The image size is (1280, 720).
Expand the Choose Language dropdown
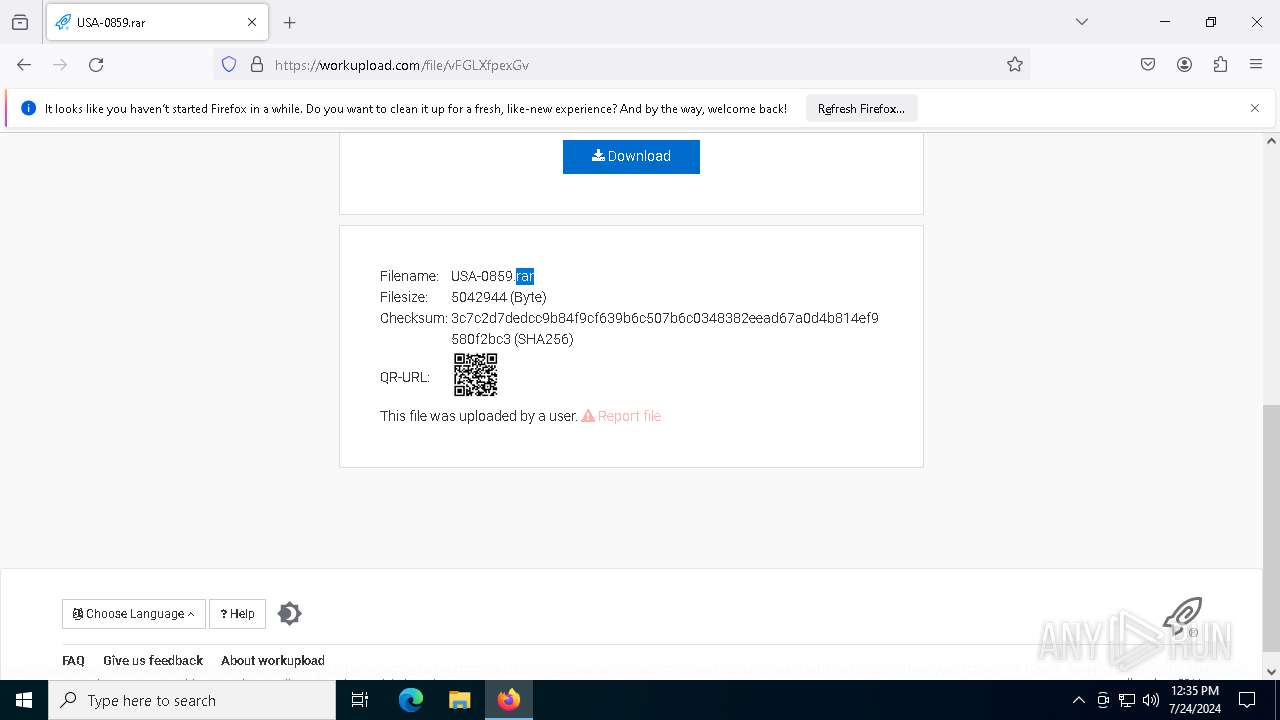[134, 614]
